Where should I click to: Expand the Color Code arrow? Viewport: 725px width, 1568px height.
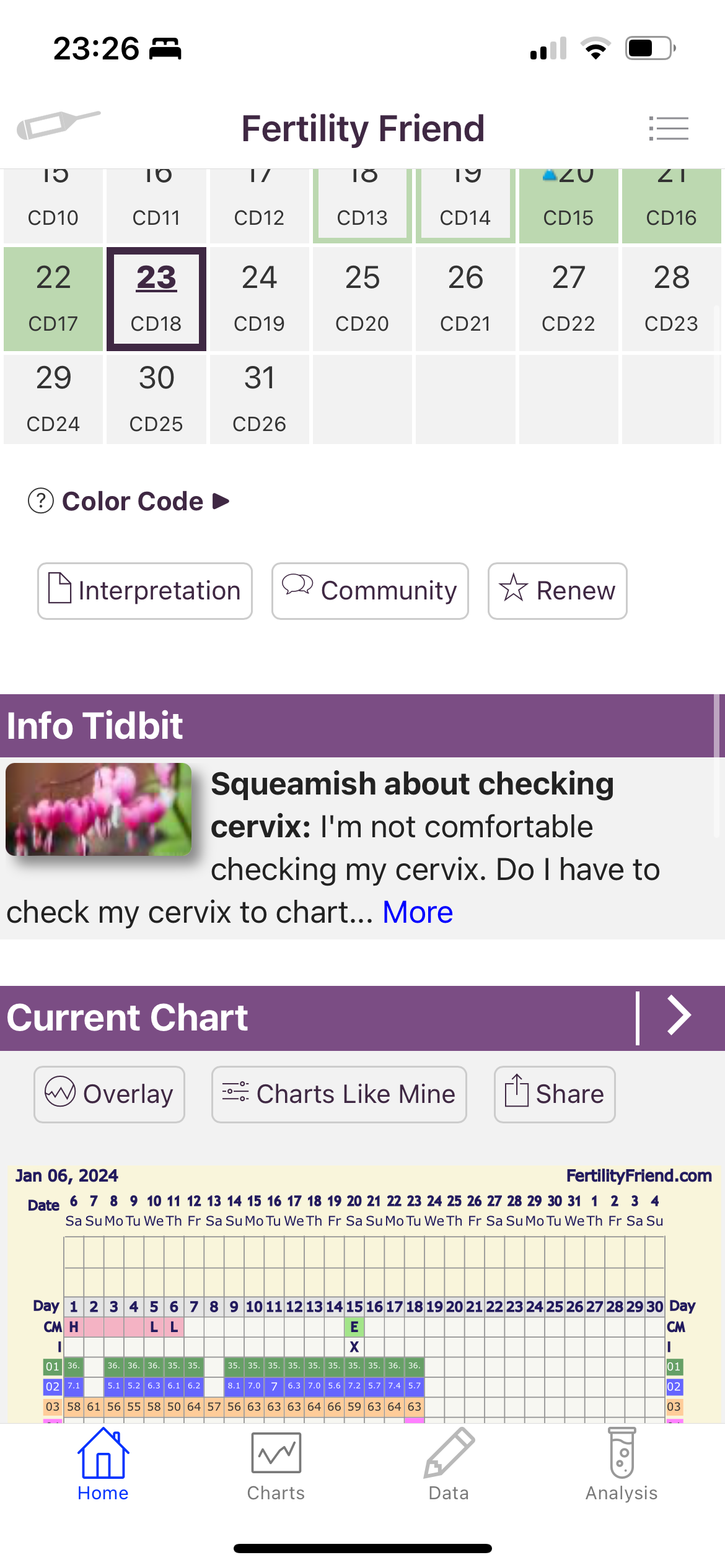tap(221, 501)
